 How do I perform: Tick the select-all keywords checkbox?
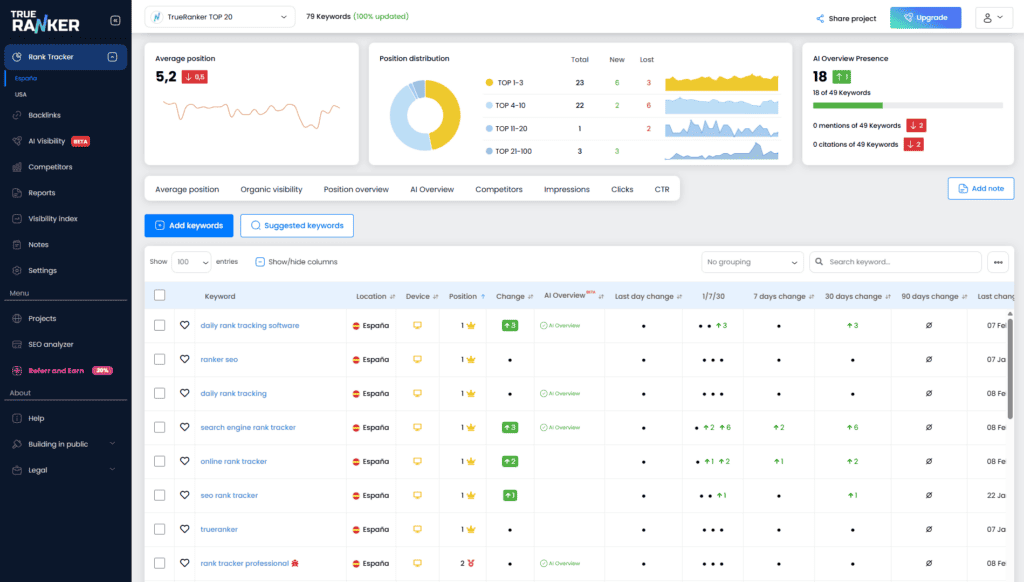(x=159, y=296)
